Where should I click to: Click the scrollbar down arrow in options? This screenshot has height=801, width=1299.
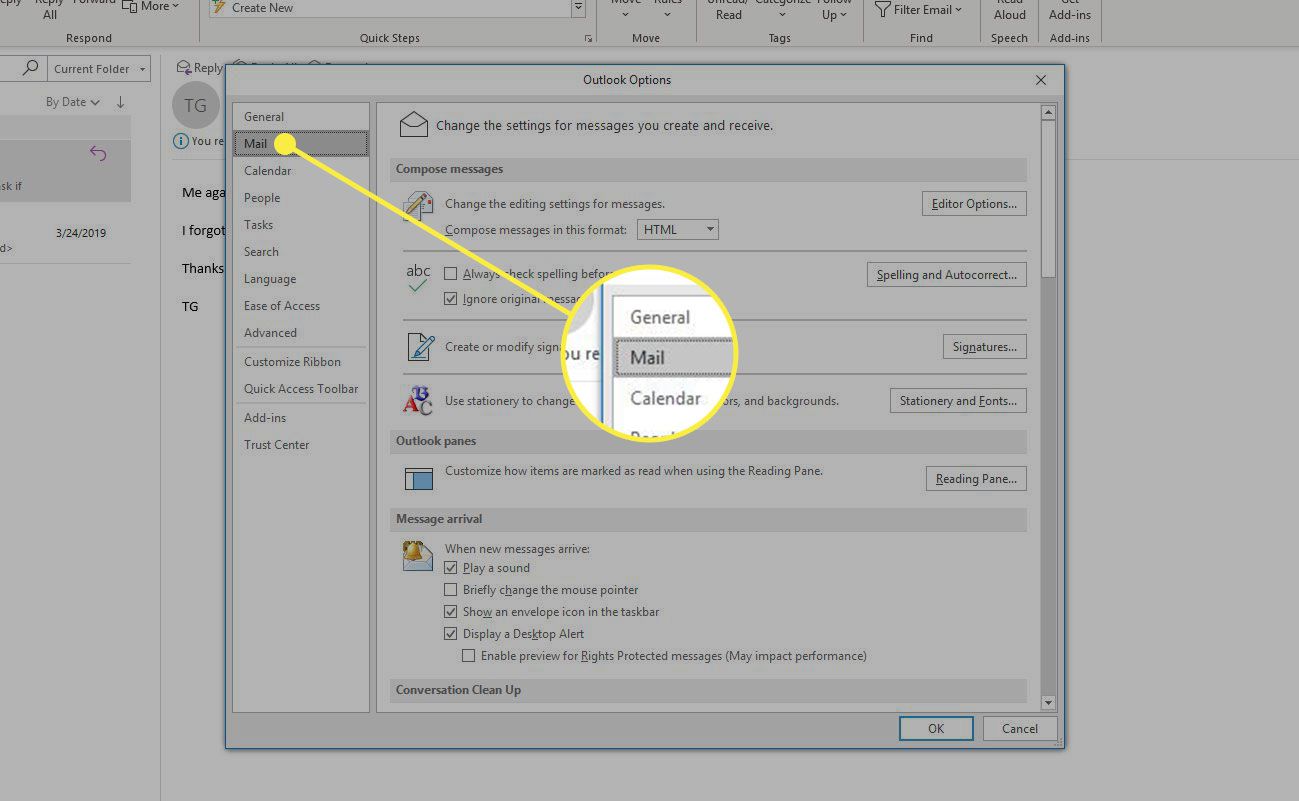click(x=1048, y=703)
